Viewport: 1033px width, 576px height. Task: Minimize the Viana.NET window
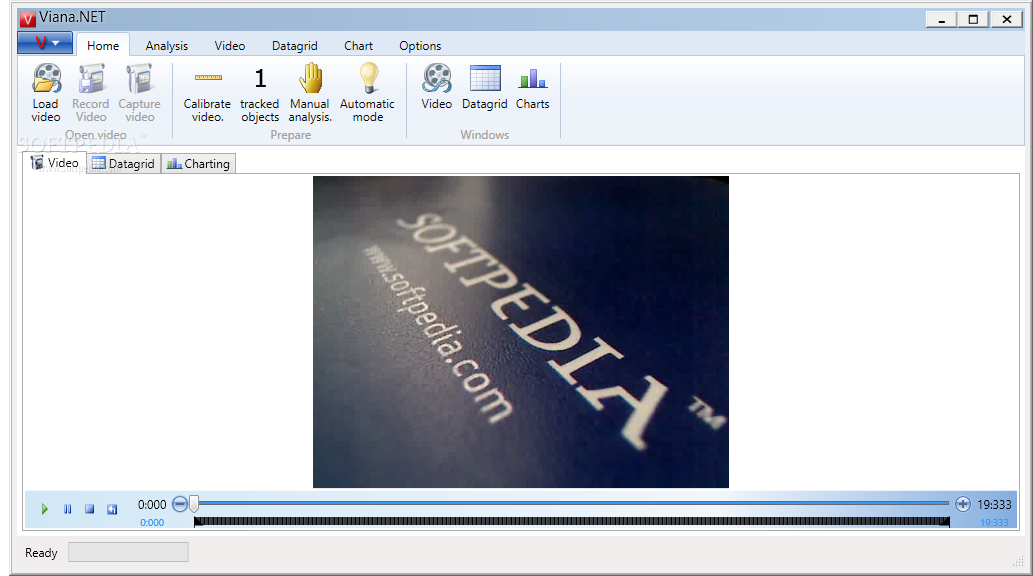942,19
